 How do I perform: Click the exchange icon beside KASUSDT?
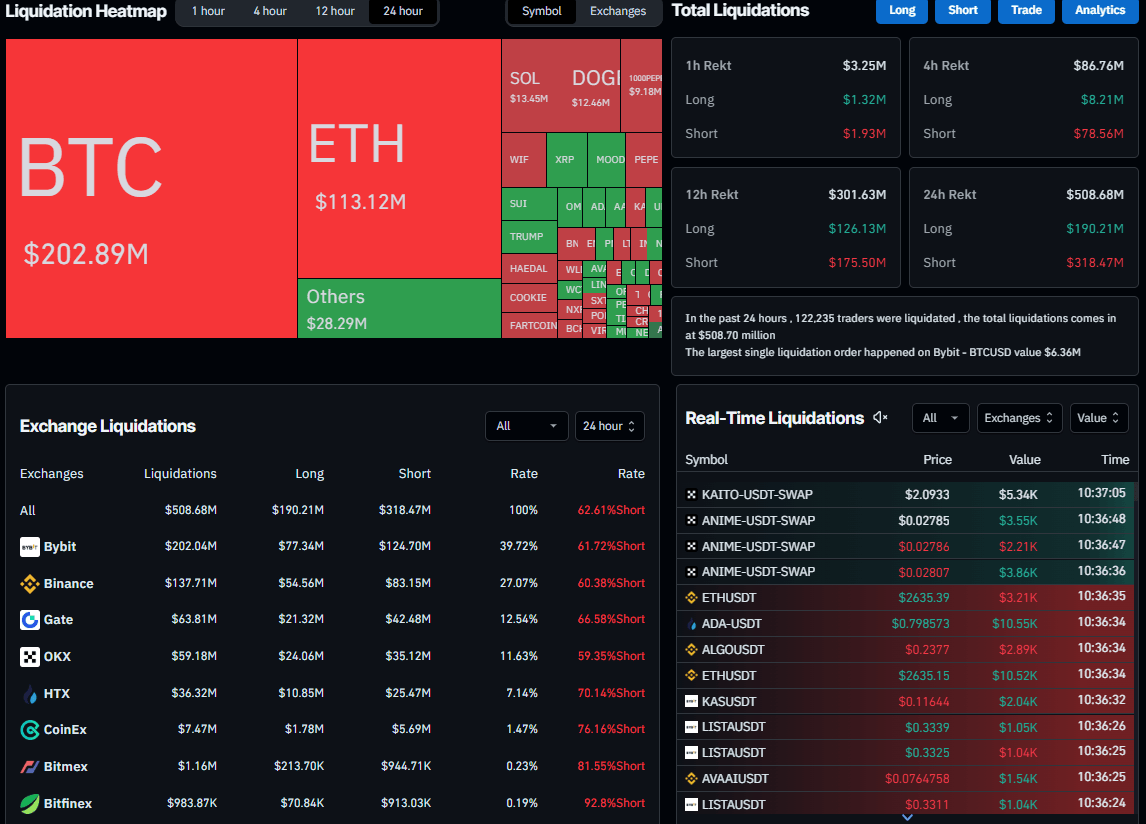point(691,702)
